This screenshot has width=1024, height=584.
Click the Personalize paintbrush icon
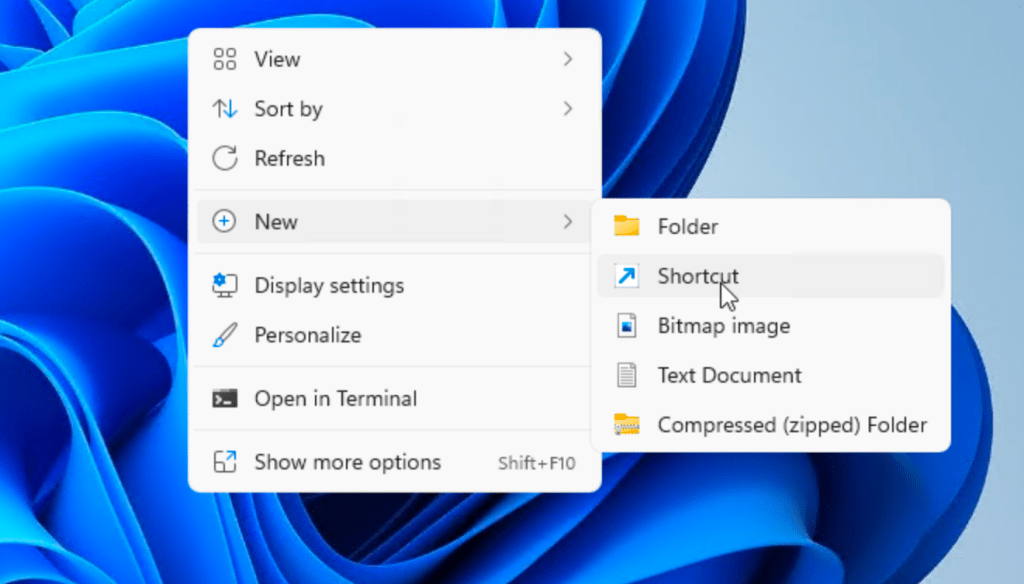point(225,335)
